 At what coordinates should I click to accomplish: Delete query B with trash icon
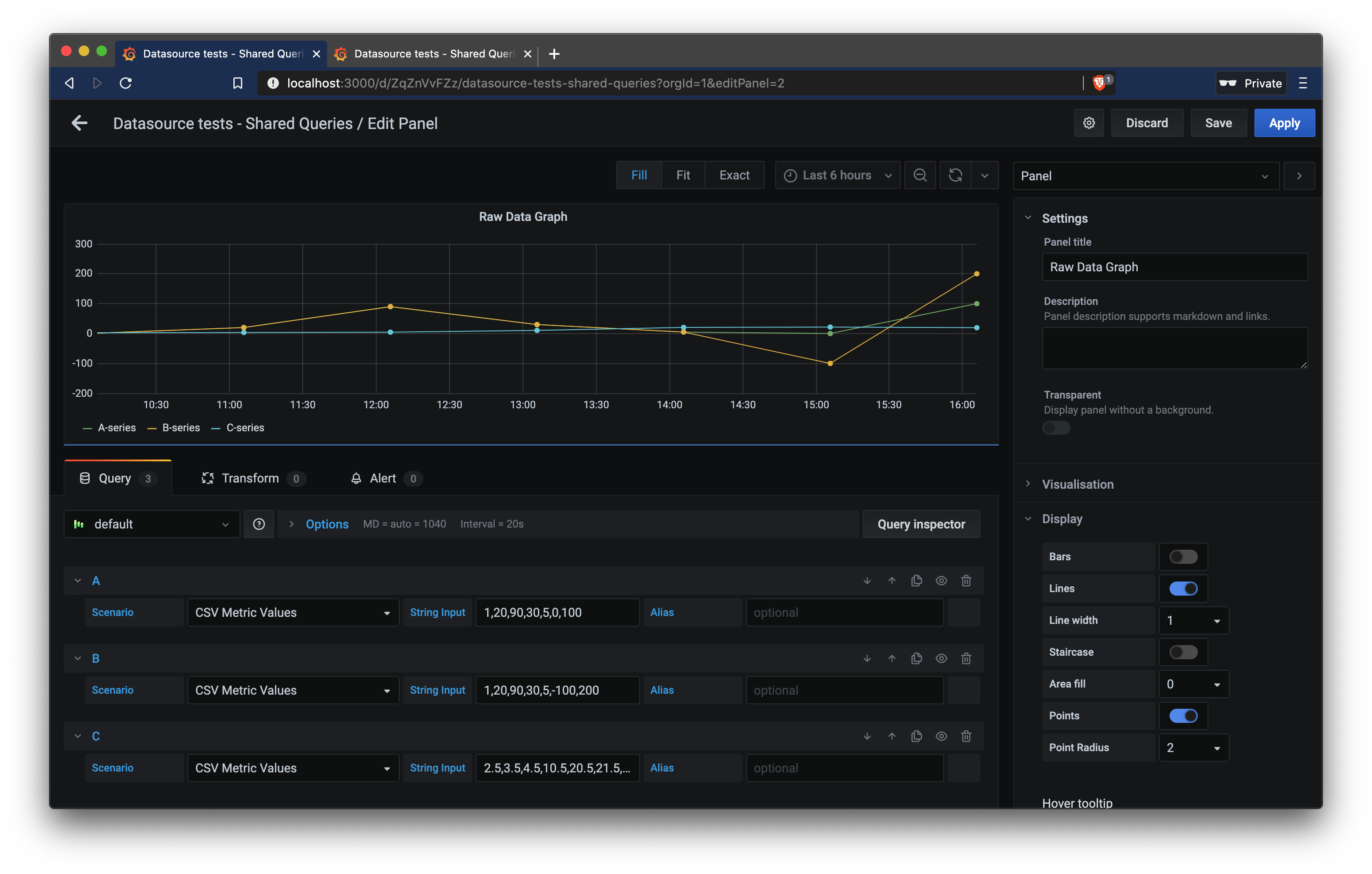pos(966,658)
